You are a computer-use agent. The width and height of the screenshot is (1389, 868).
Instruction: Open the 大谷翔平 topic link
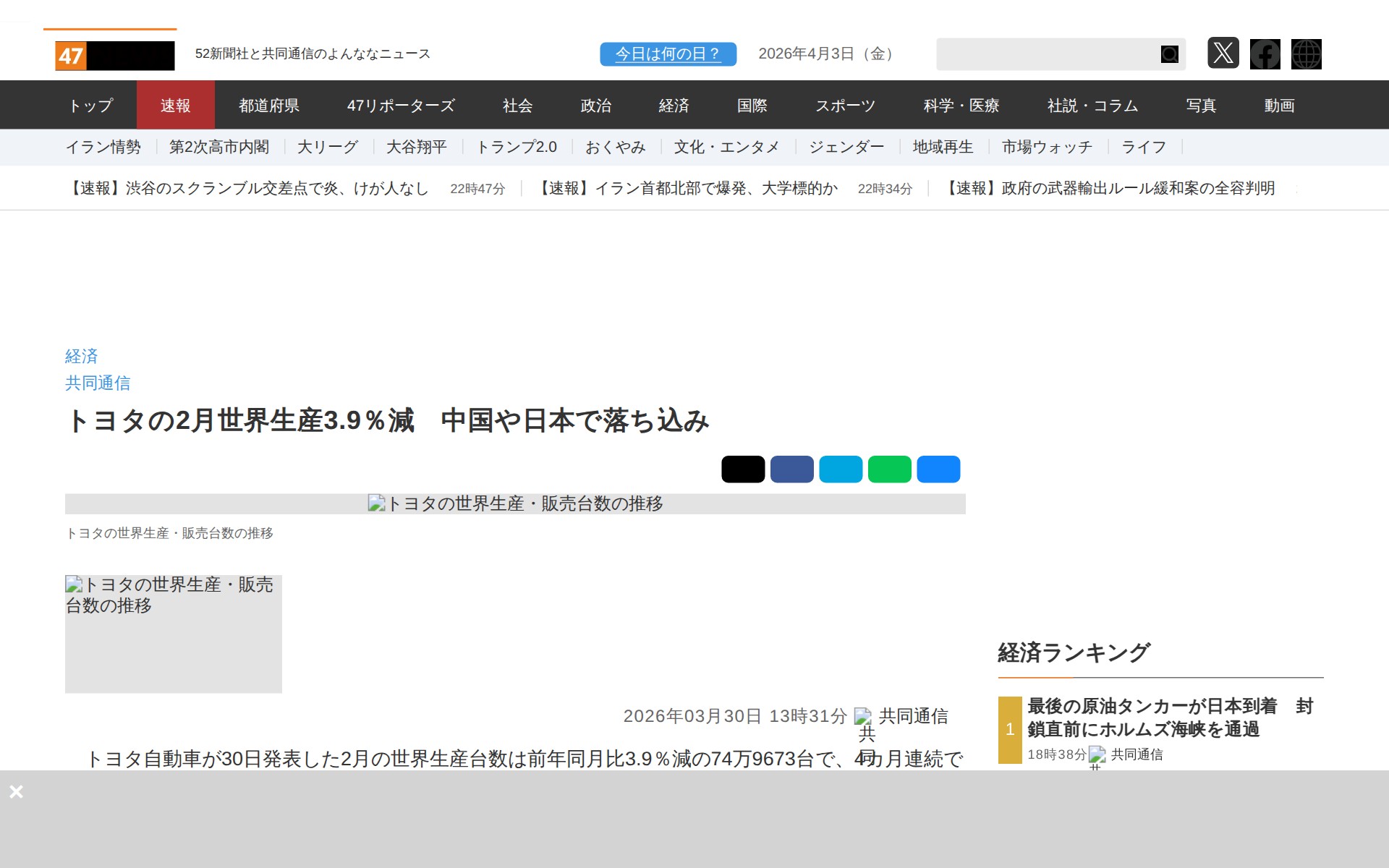(x=416, y=148)
